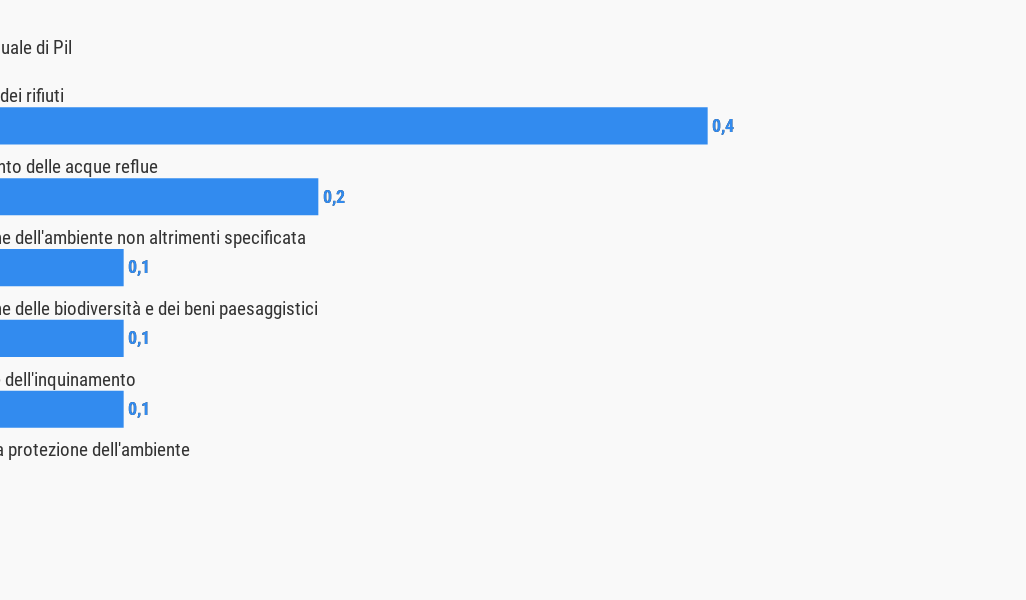This screenshot has height=600, width=1026.
Task: Click the bar under 'non altrimenti specificata'
Action: point(61,268)
